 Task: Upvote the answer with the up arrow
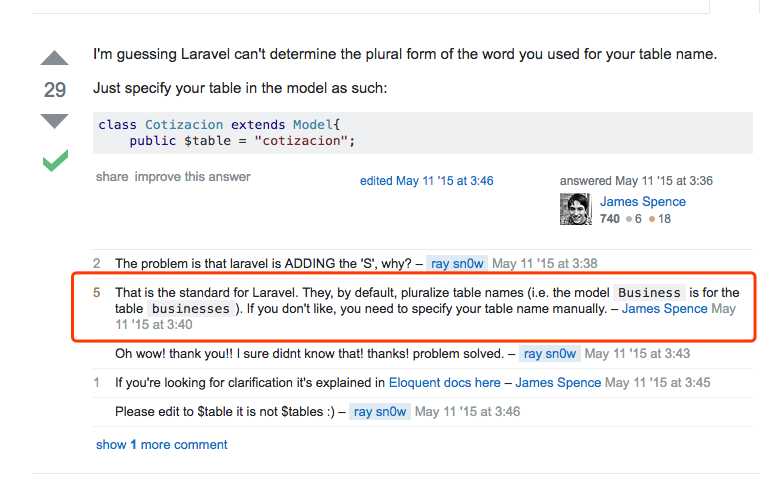(54, 58)
